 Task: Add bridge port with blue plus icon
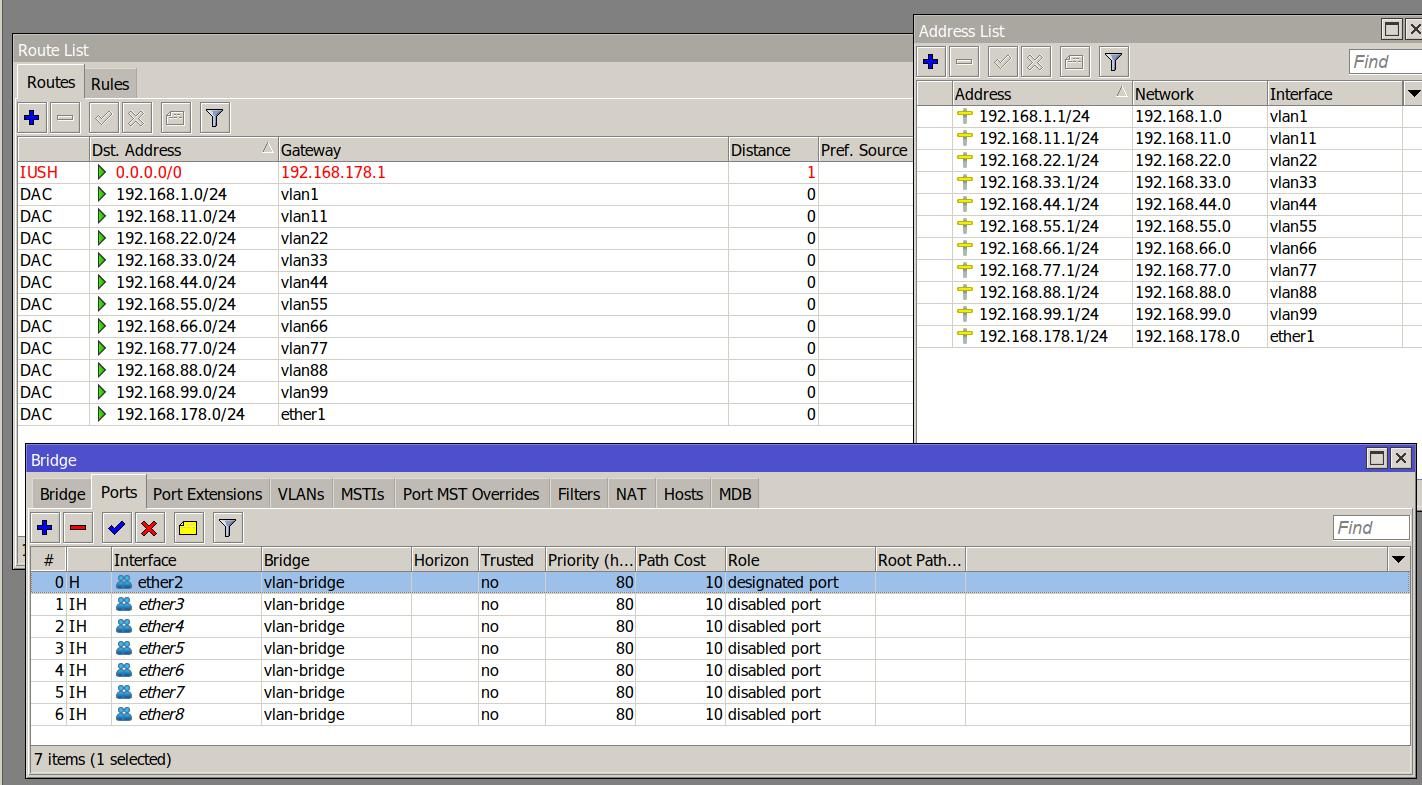click(x=44, y=528)
